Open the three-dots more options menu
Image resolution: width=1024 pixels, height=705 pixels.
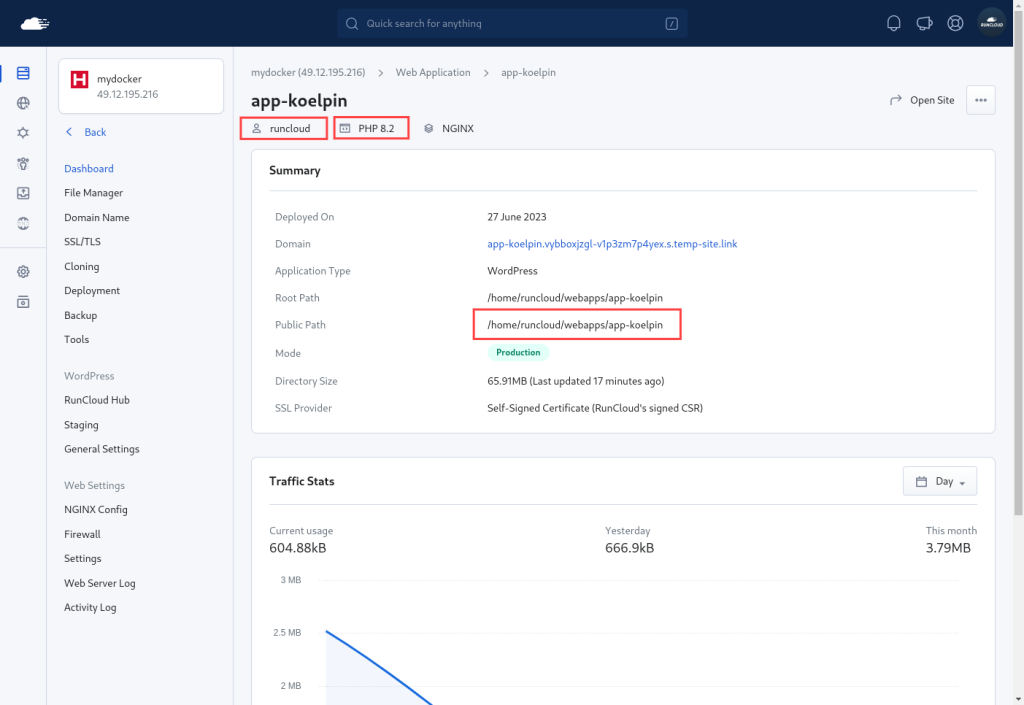coord(981,100)
